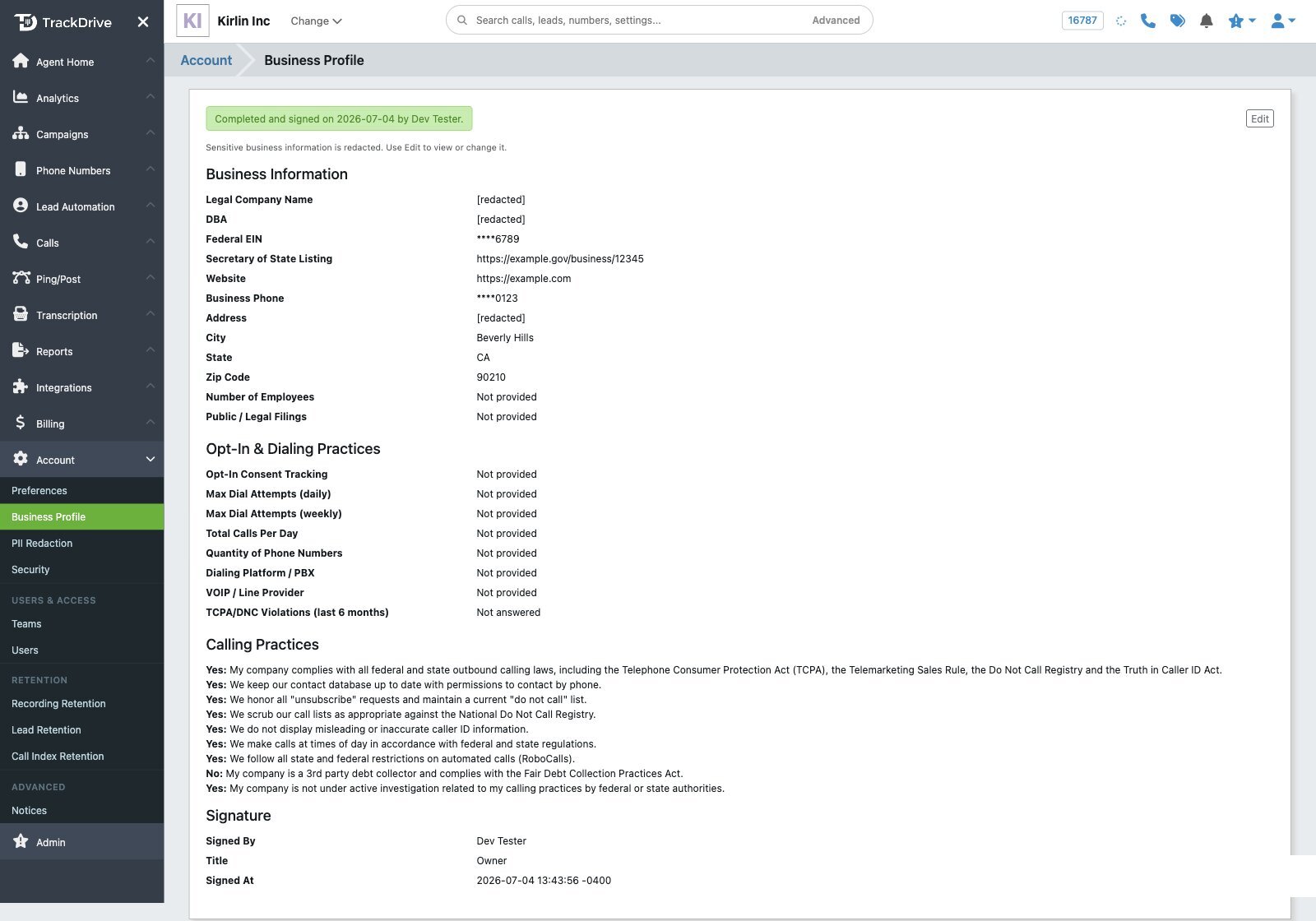Click the Calls phone icon in sidebar

[21, 242]
